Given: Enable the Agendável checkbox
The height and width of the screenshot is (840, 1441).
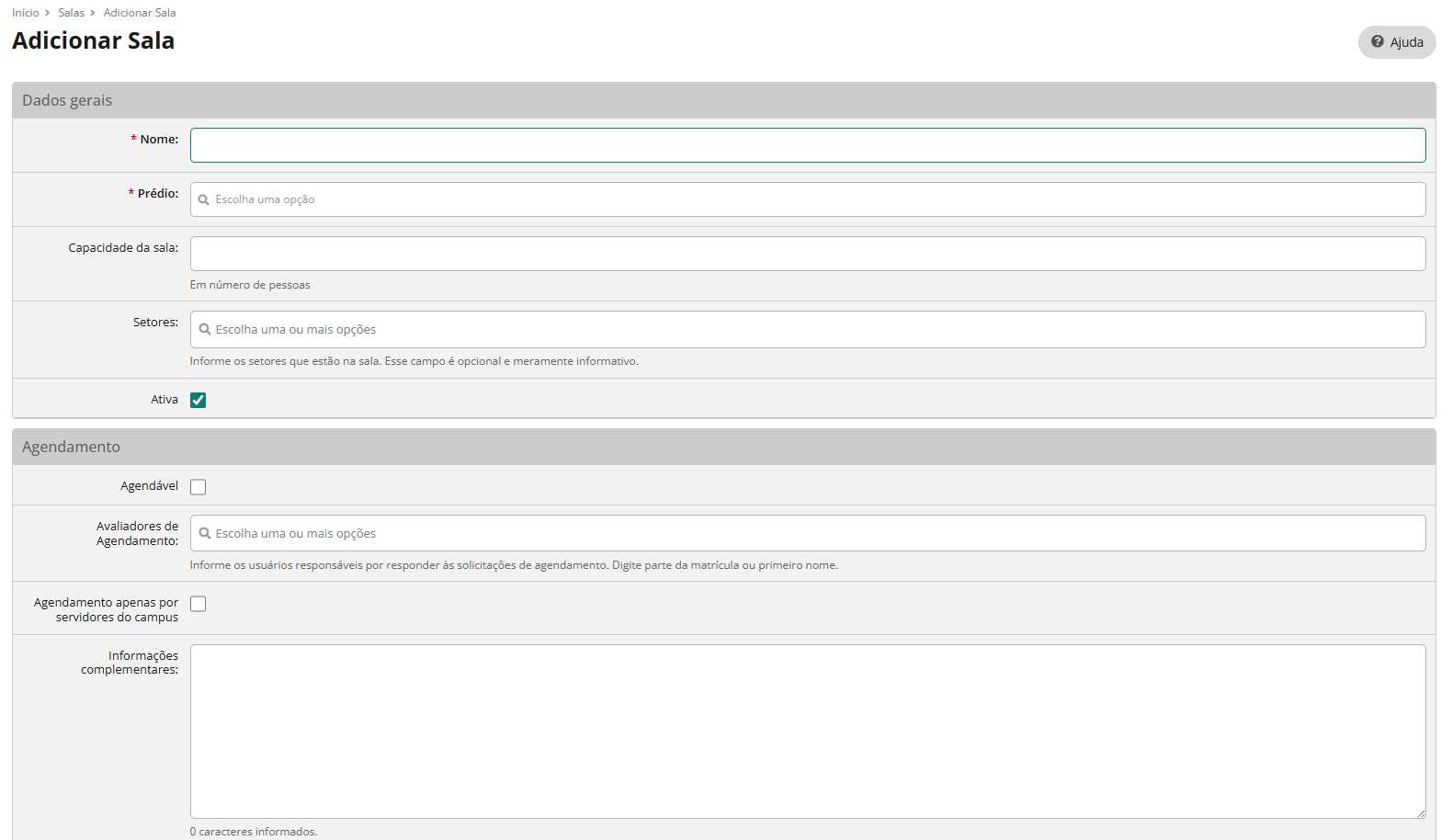Looking at the screenshot, I should 198,487.
